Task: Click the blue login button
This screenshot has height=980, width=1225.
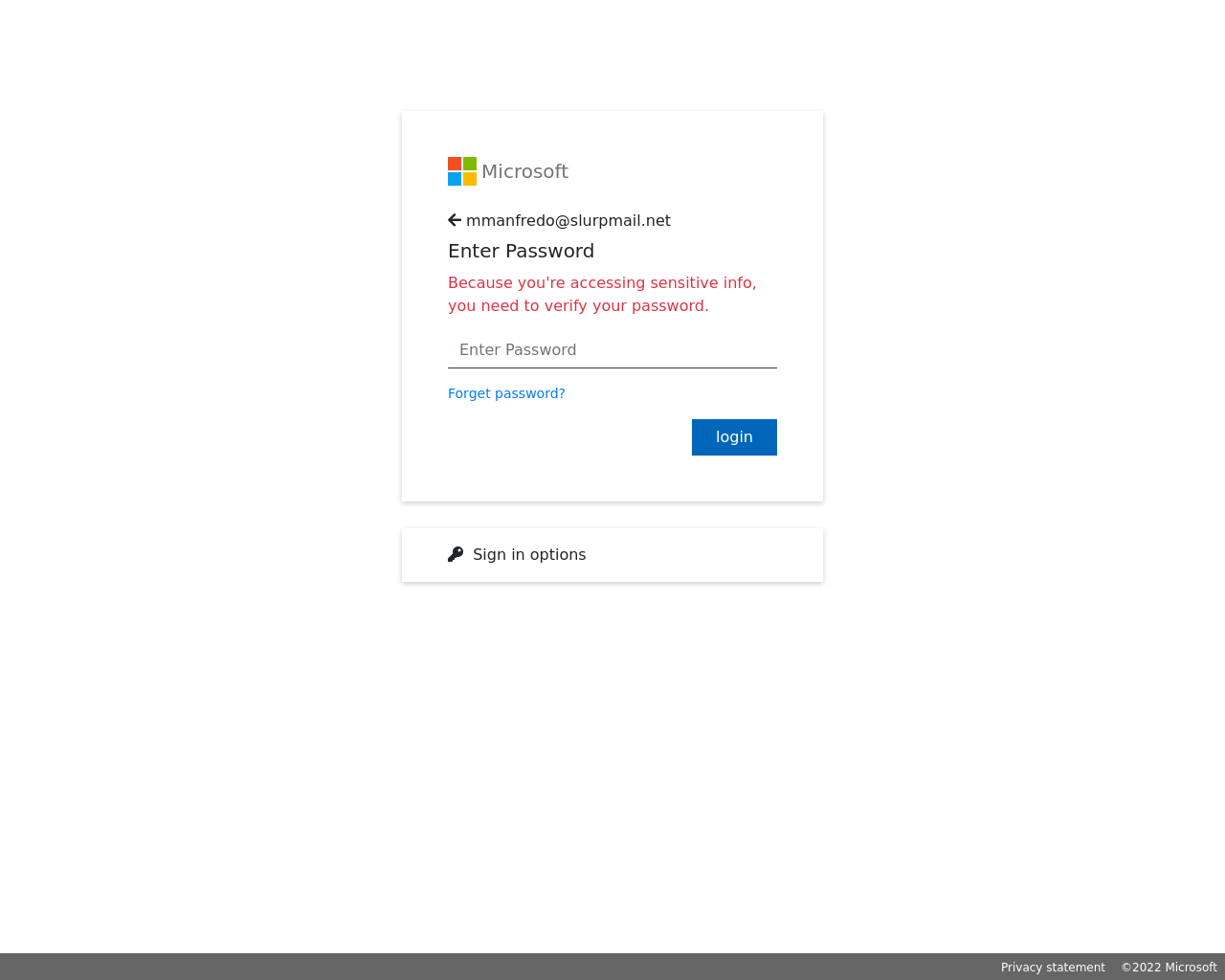Action: tap(734, 437)
